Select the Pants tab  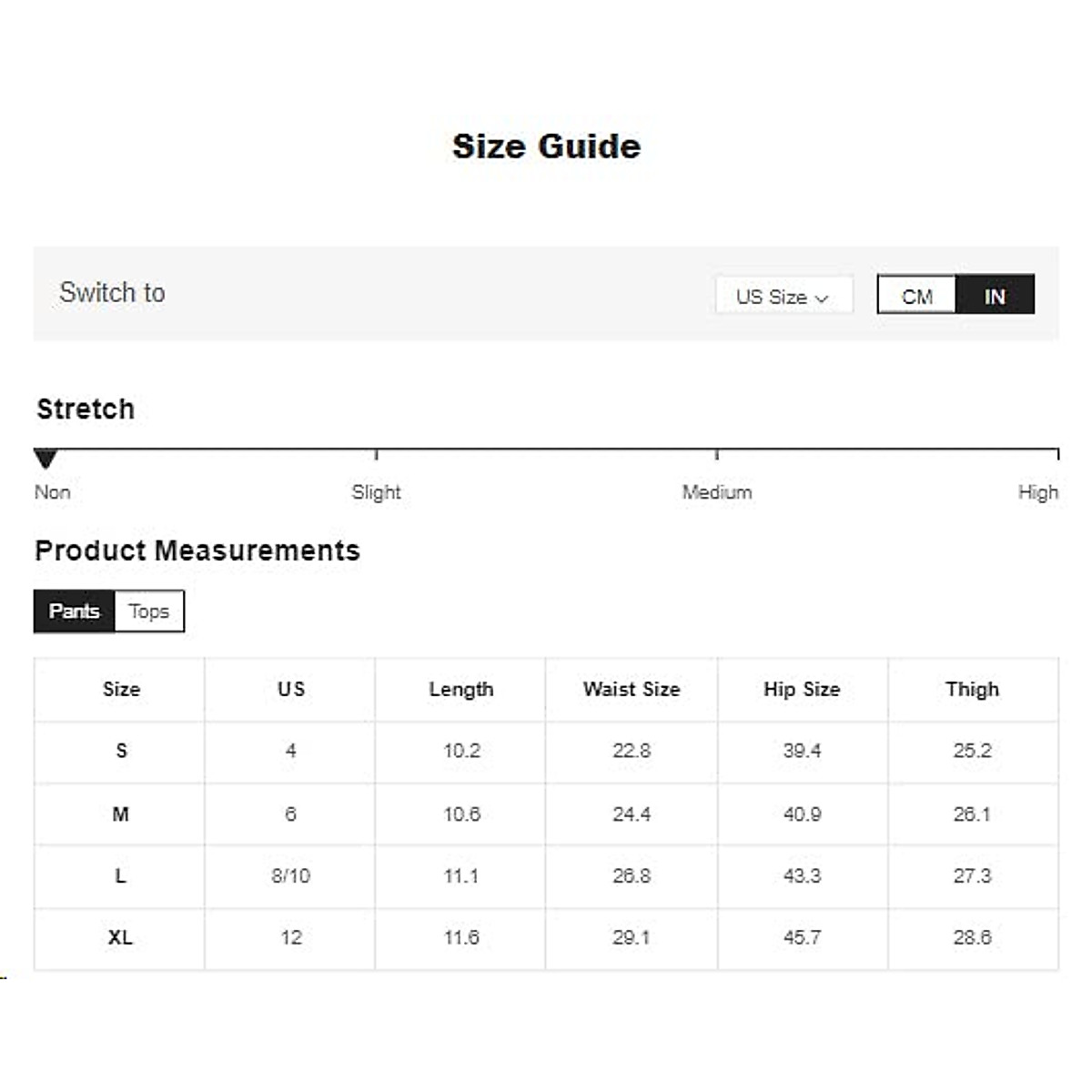coord(74,612)
